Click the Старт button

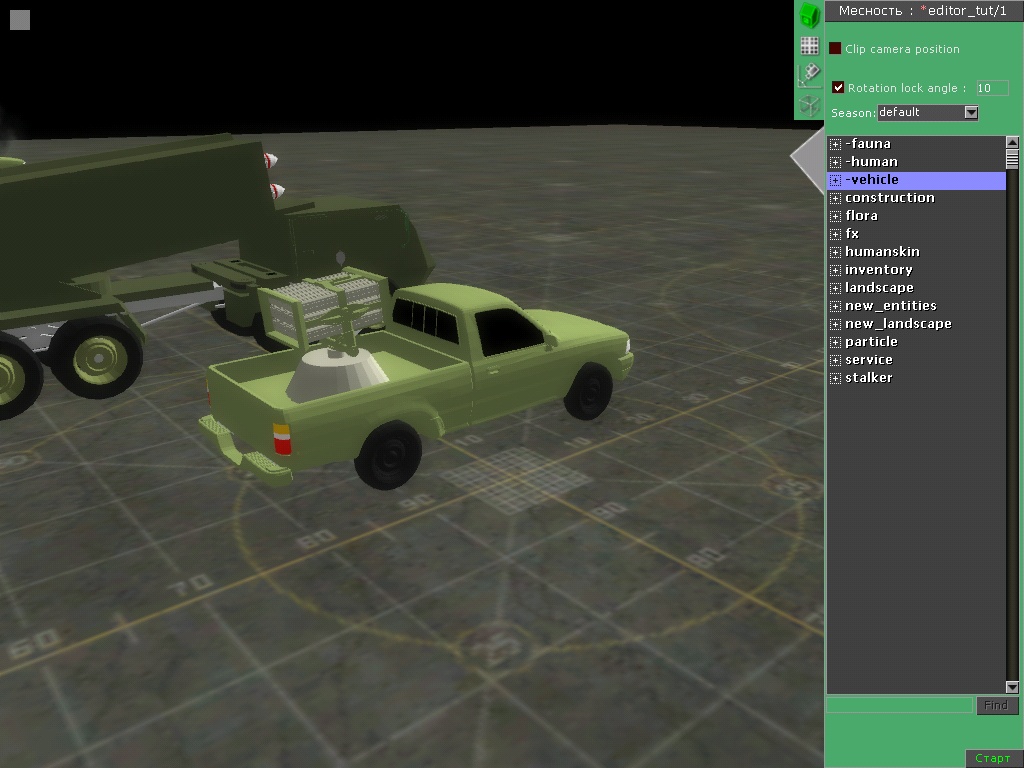coord(992,758)
